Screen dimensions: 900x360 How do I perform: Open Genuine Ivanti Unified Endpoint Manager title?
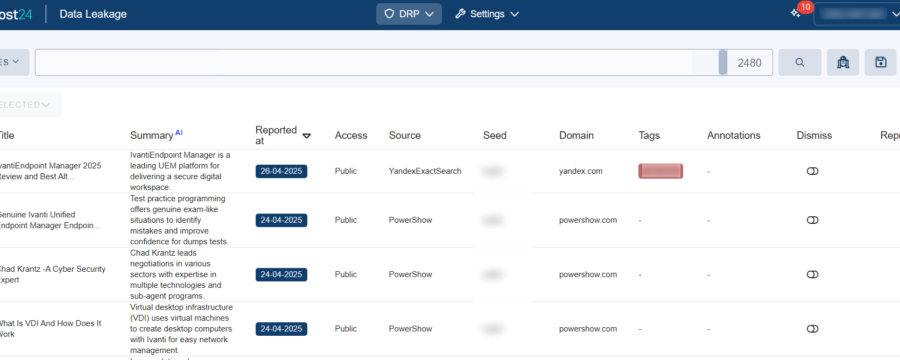(x=49, y=220)
